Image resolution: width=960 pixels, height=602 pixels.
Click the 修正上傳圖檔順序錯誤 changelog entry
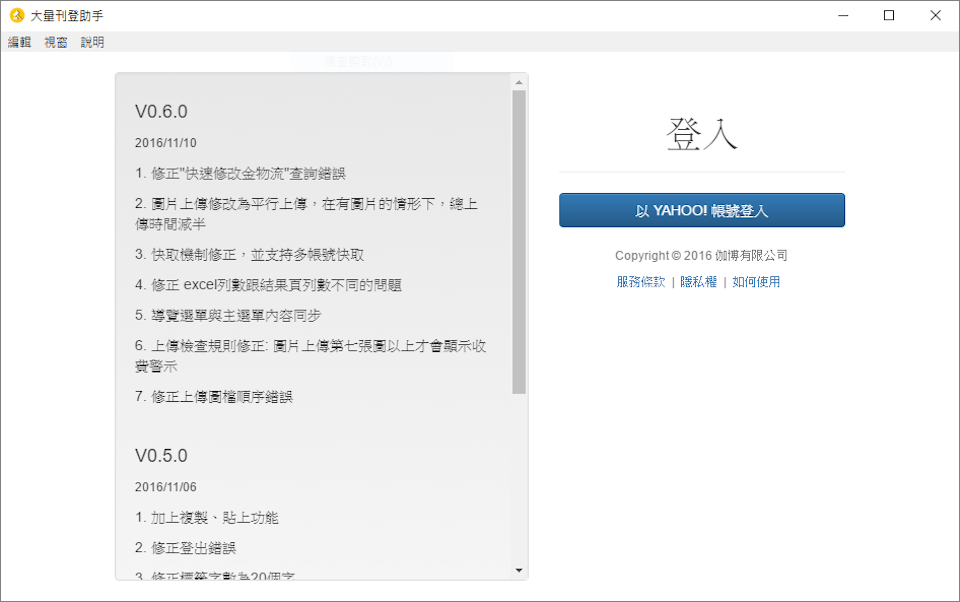pos(214,397)
